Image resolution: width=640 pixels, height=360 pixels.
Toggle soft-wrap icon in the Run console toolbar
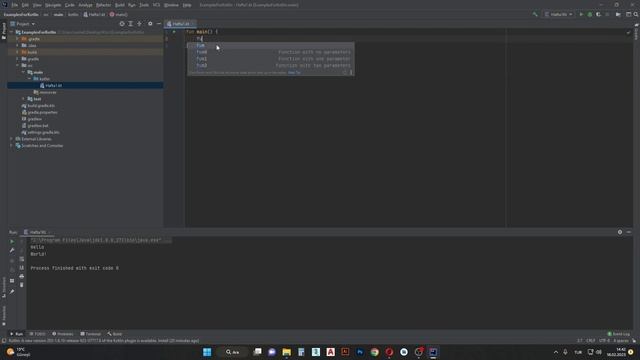pyautogui.click(x=22, y=259)
